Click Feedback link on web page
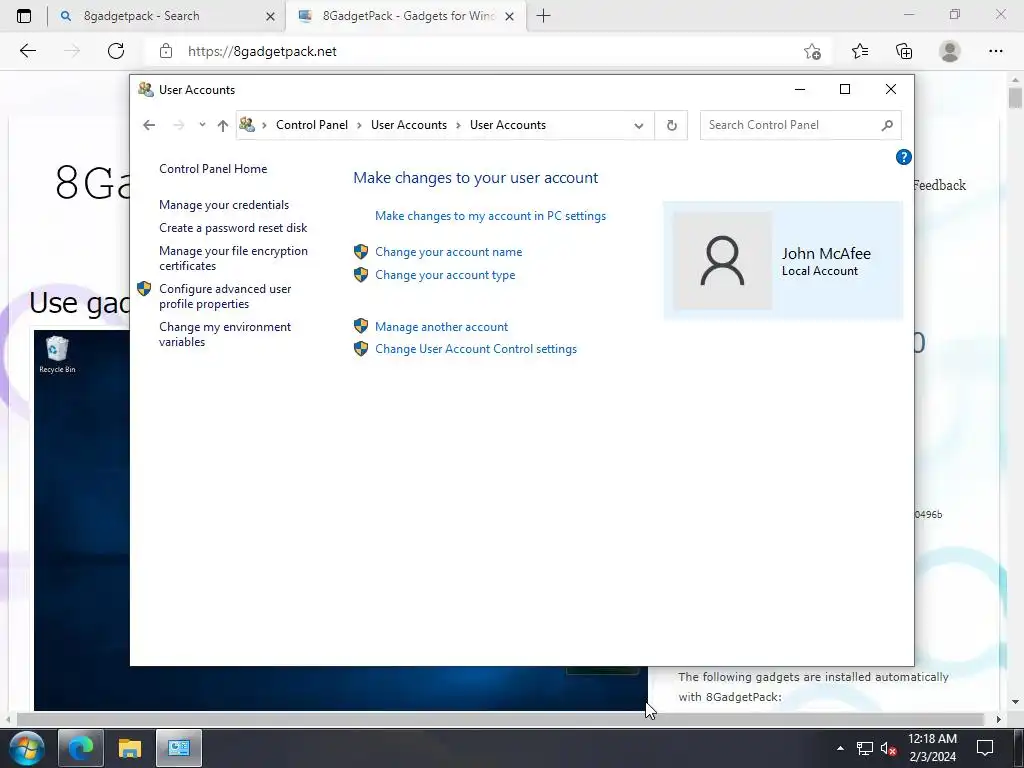 click(x=940, y=185)
